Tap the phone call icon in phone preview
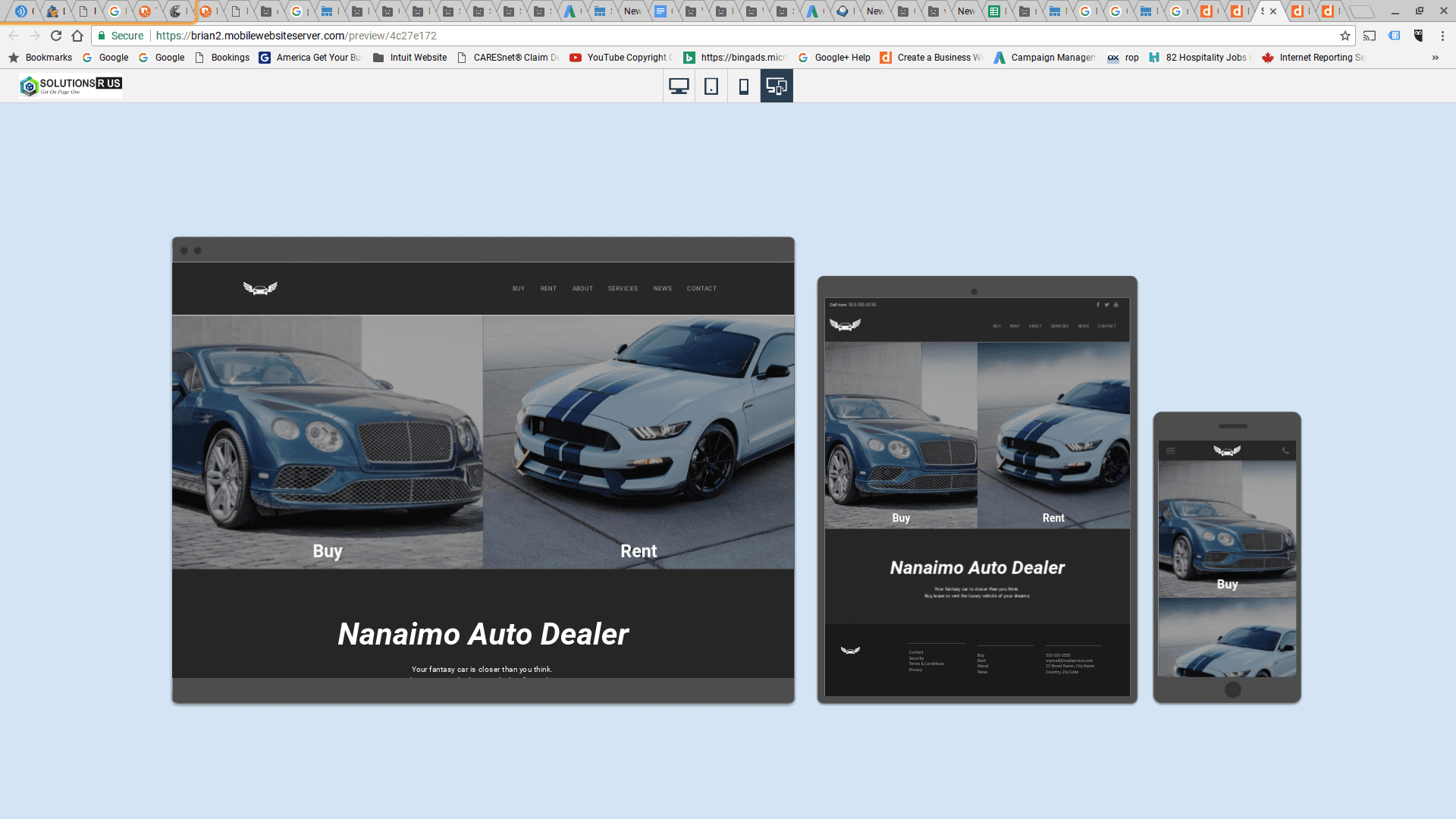Viewport: 1456px width, 819px height. pyautogui.click(x=1285, y=451)
